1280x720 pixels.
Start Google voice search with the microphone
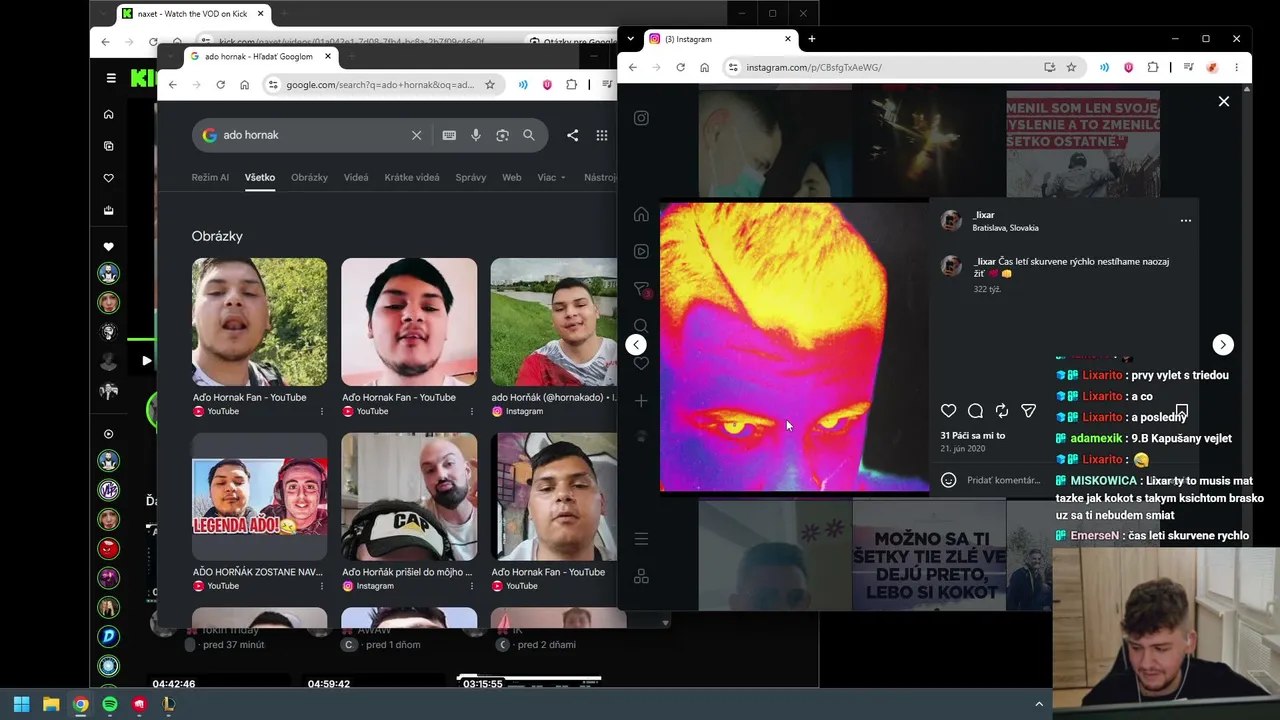(476, 135)
